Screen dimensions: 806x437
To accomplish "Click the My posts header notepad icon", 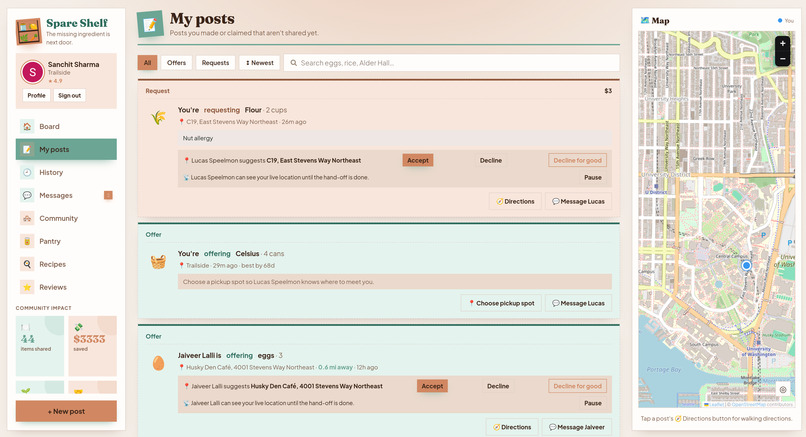I will [x=150, y=24].
